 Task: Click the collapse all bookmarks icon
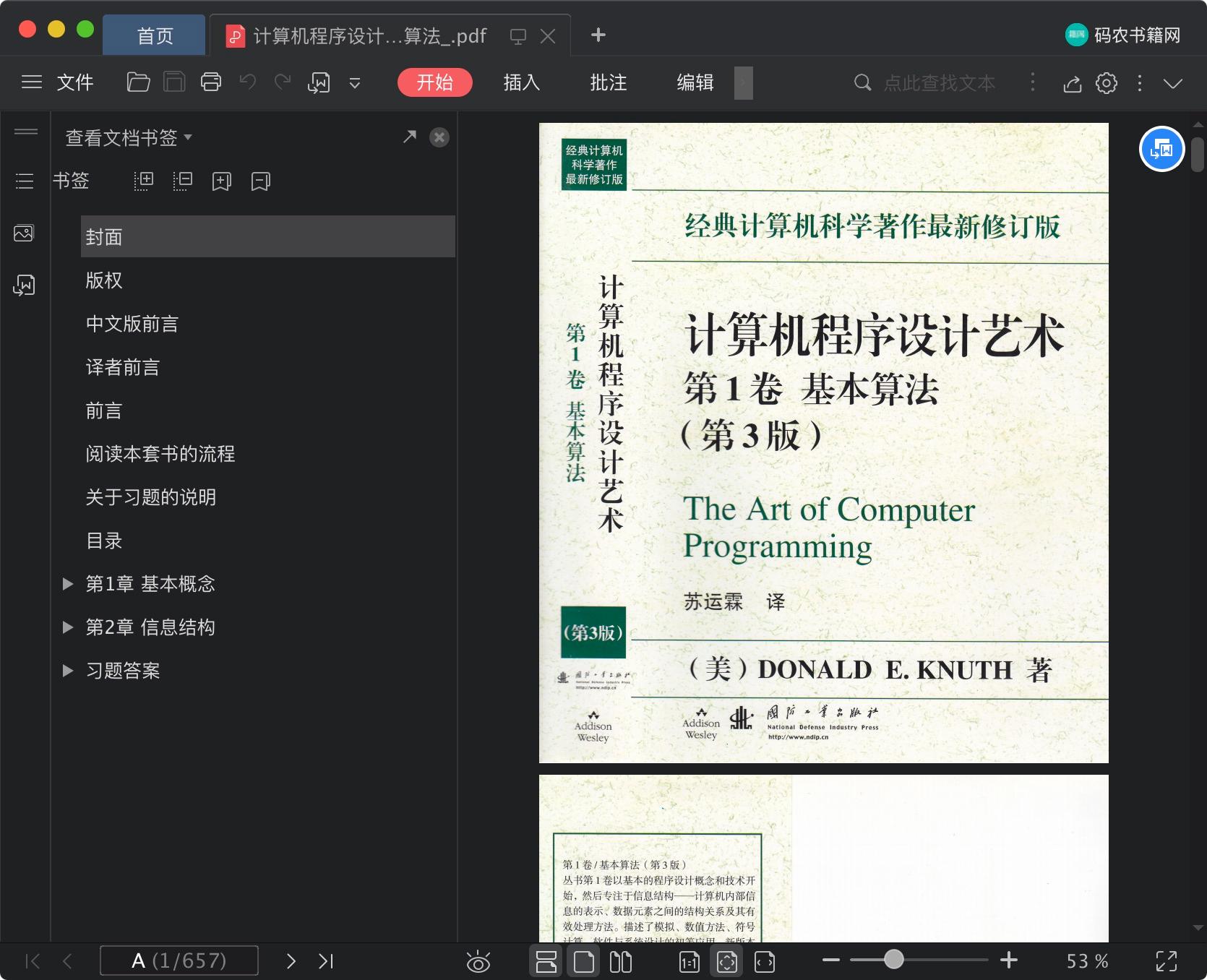click(182, 181)
